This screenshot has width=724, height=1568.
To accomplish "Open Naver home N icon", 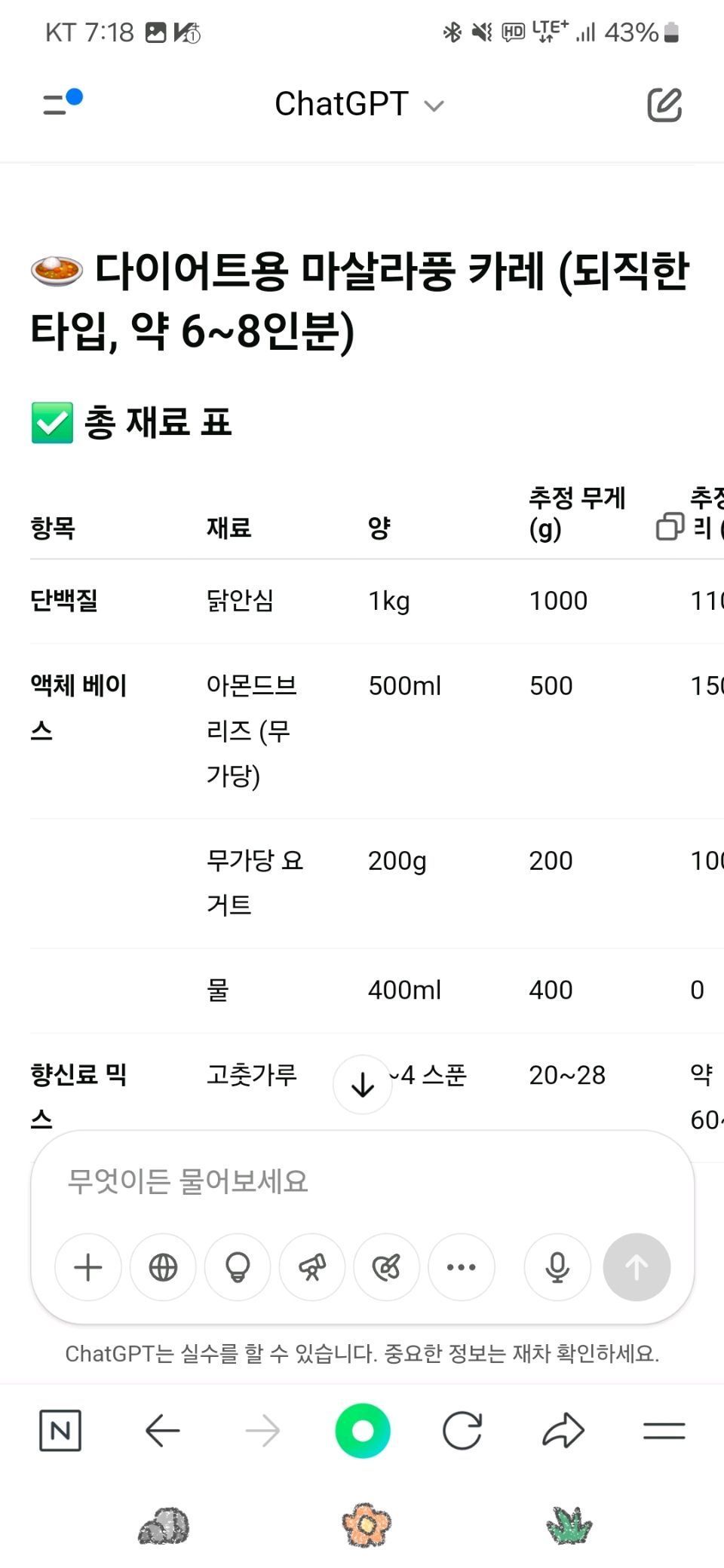I will (60, 1430).
